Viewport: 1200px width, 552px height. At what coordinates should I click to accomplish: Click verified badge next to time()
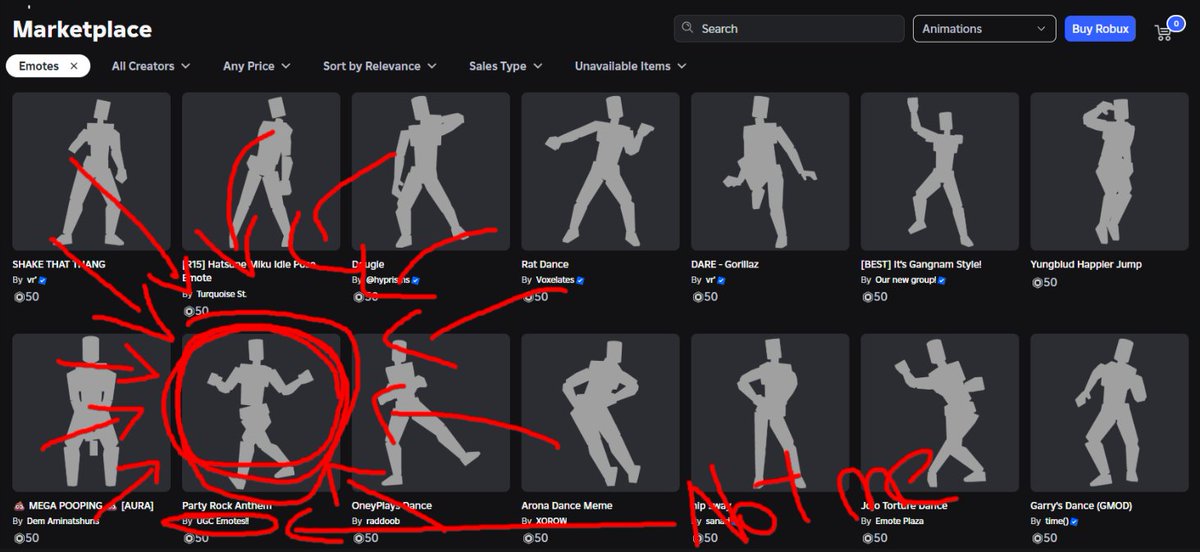tap(1075, 522)
